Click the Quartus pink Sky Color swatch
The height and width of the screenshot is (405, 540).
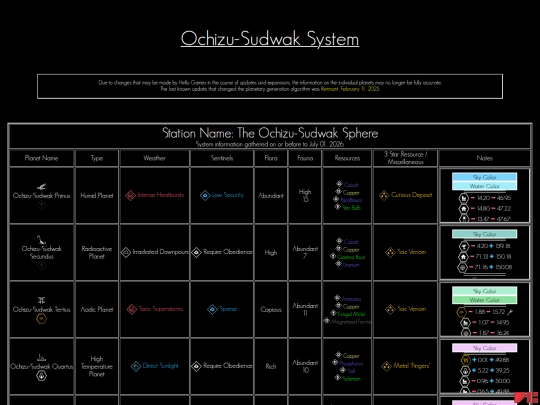coord(485,348)
